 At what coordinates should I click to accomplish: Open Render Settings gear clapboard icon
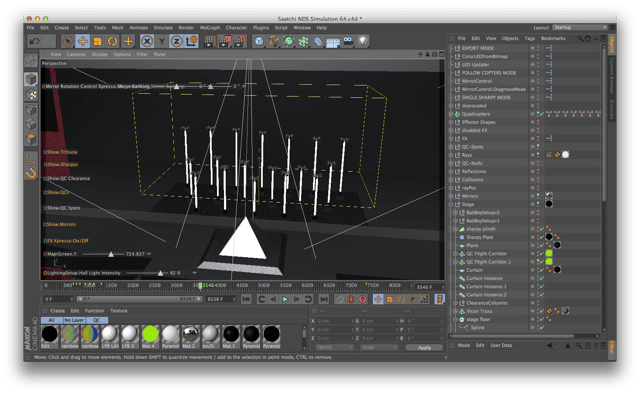tap(240, 41)
